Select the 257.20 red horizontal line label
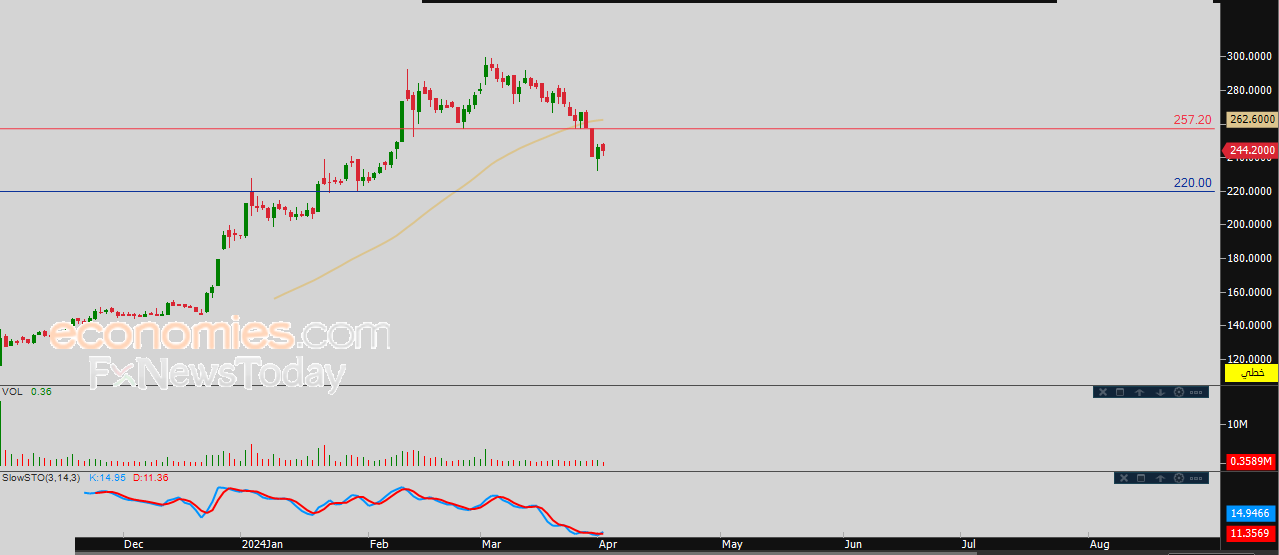1279x555 pixels. pyautogui.click(x=1192, y=120)
